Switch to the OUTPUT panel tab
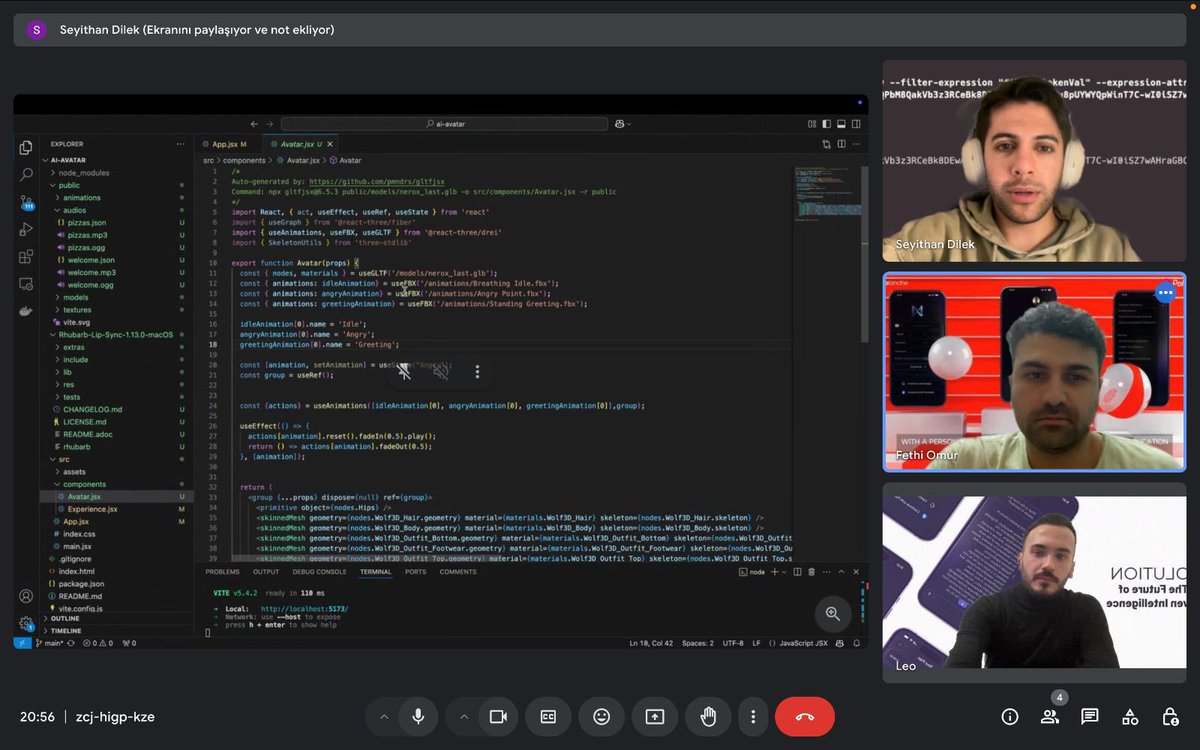This screenshot has height=750, width=1200. tap(266, 572)
